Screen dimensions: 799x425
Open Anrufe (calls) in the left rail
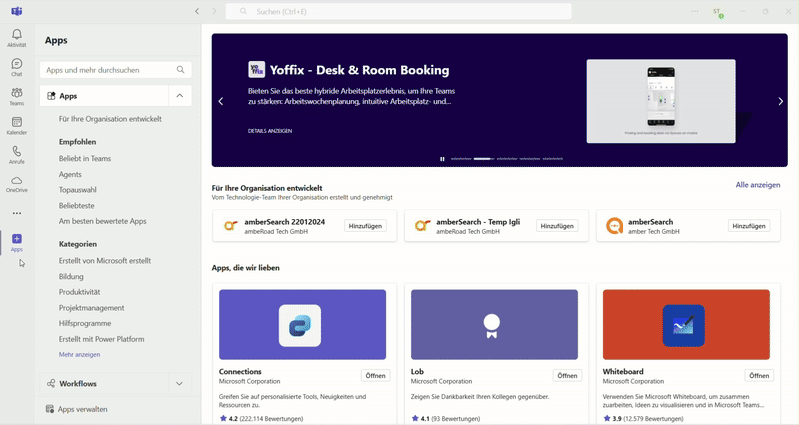(x=17, y=155)
